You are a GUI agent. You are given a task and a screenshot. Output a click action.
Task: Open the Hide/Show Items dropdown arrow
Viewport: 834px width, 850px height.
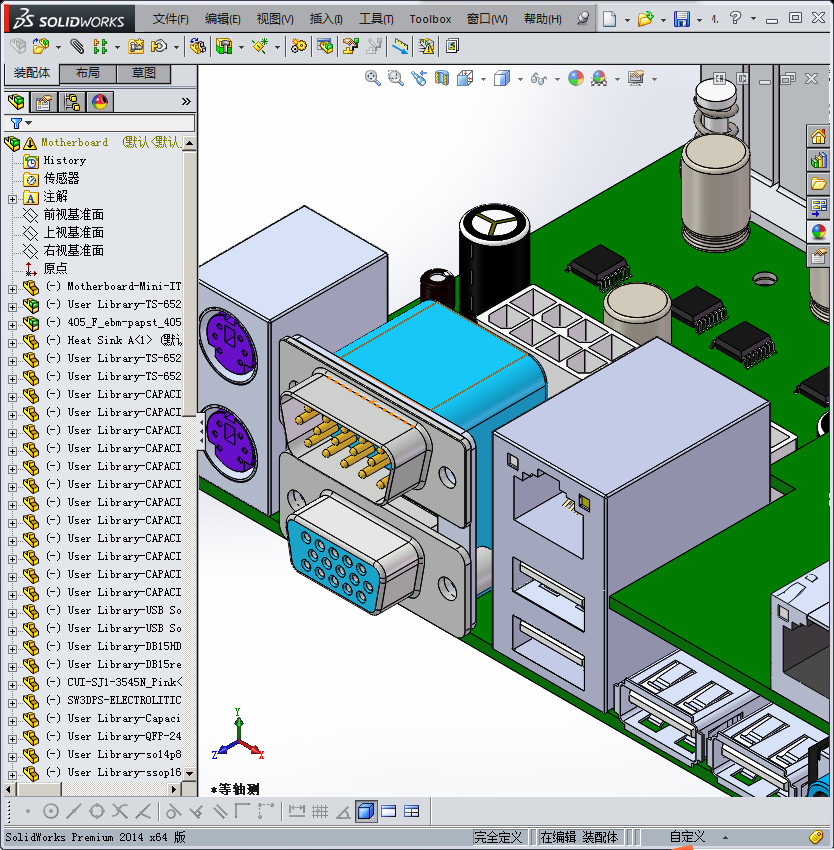coord(557,80)
